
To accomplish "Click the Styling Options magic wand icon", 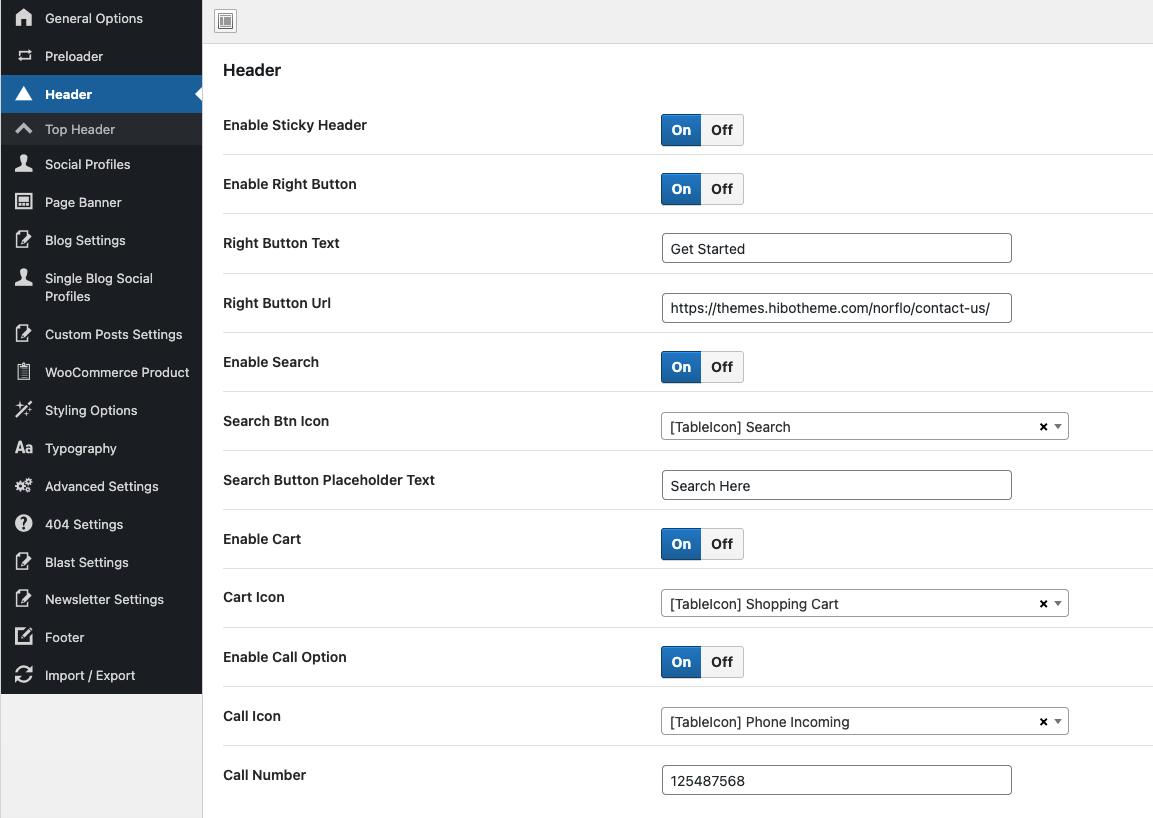I will coord(24,410).
